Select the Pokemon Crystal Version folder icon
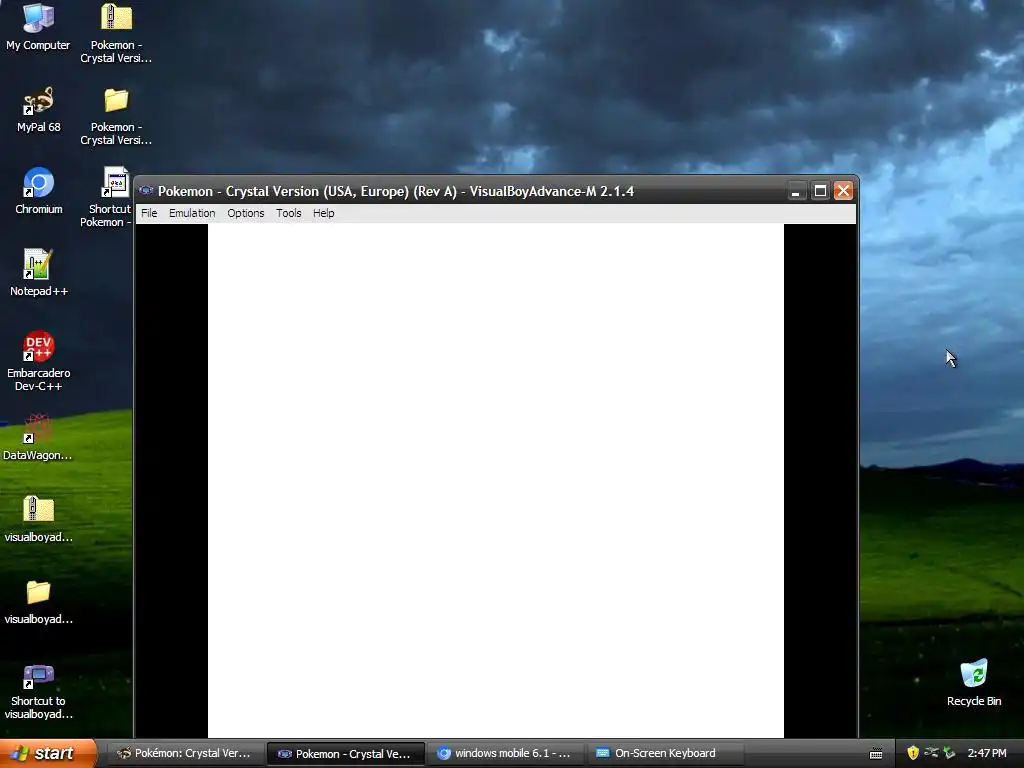 coord(116,116)
